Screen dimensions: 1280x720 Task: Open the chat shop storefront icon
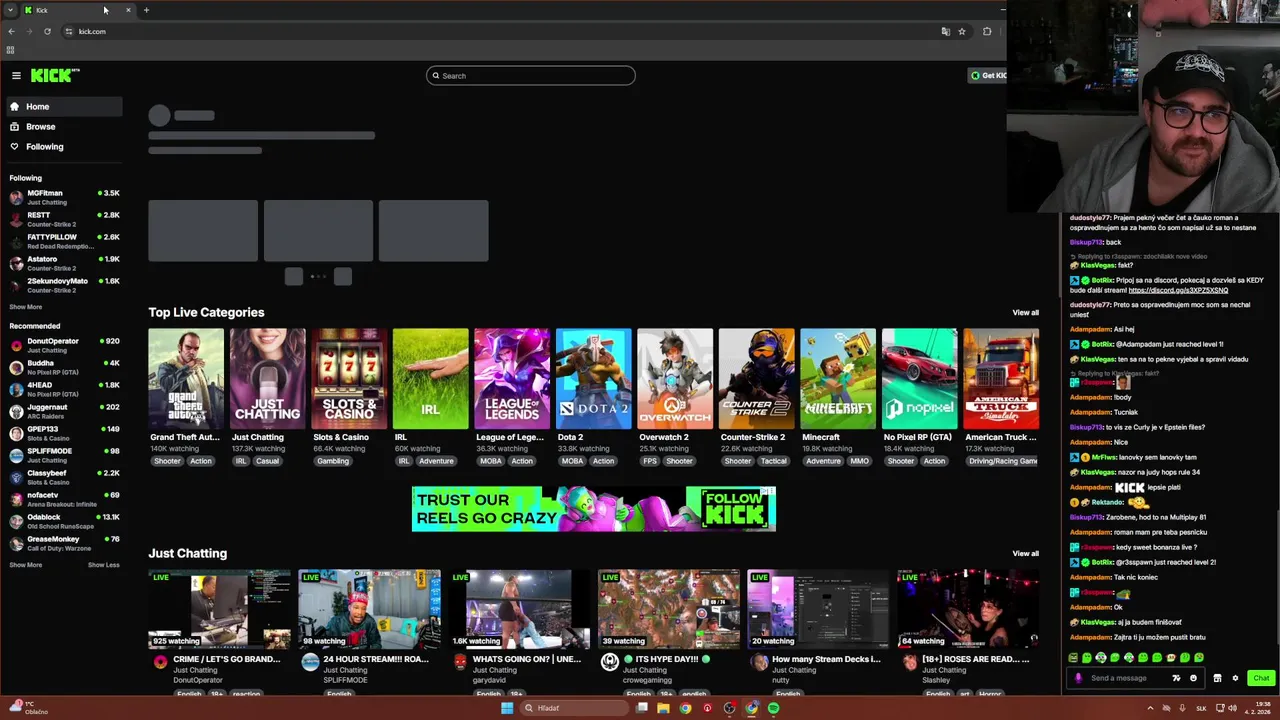[x=1217, y=678]
